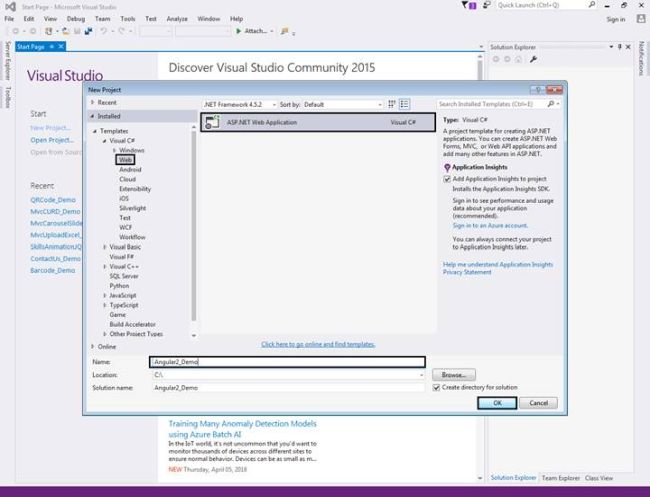Click the Open File toolbar icon

coord(65,31)
